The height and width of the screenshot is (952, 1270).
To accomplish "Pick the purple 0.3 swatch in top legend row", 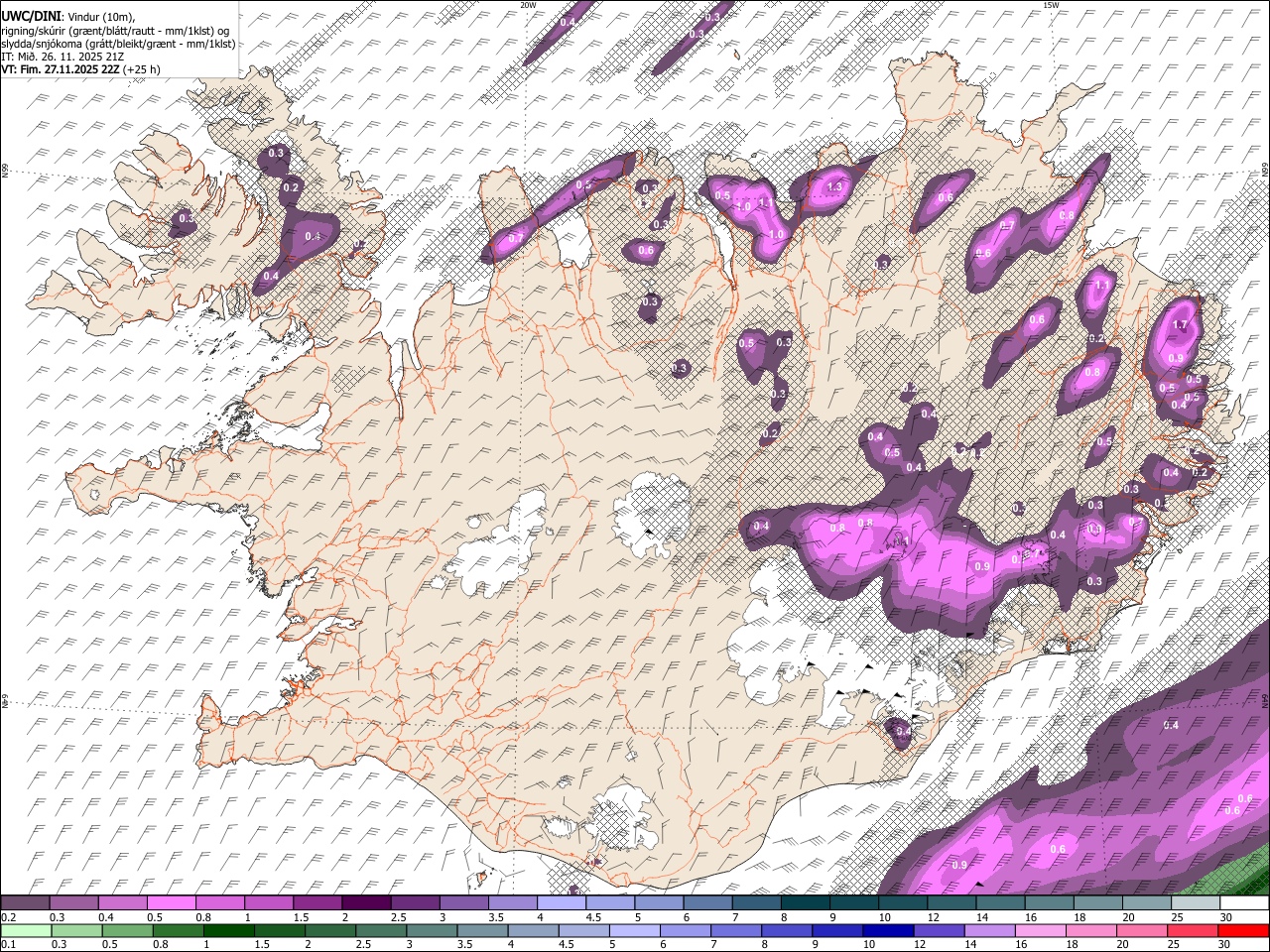I will coord(73,903).
